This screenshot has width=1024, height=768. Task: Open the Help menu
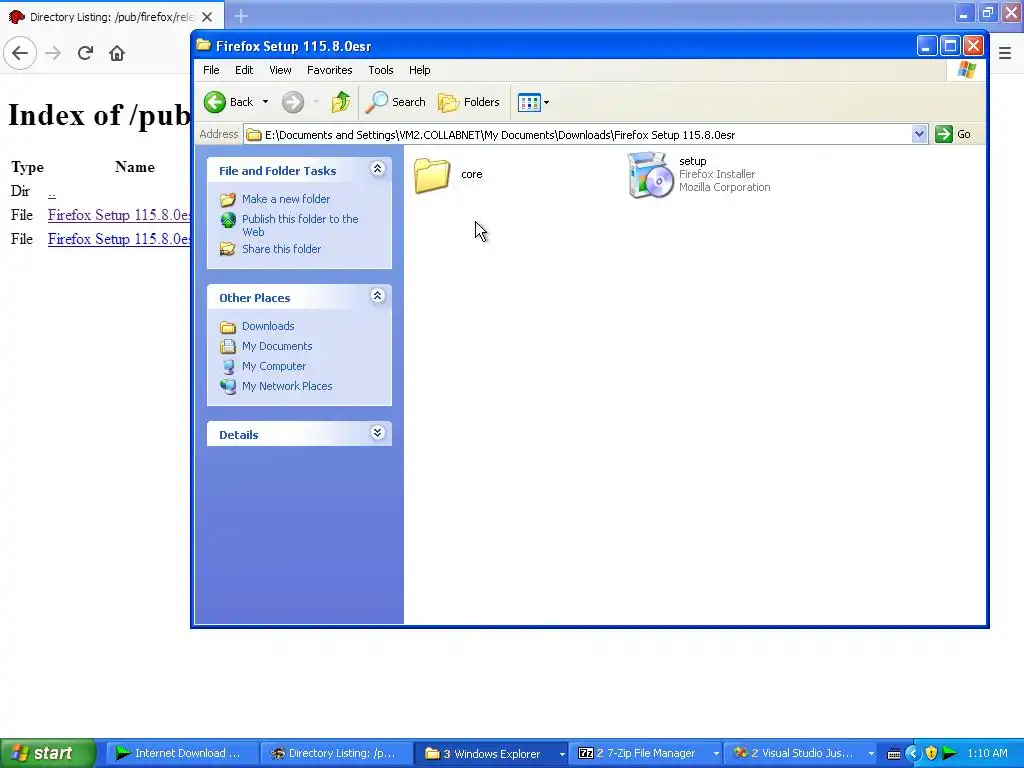click(x=419, y=70)
